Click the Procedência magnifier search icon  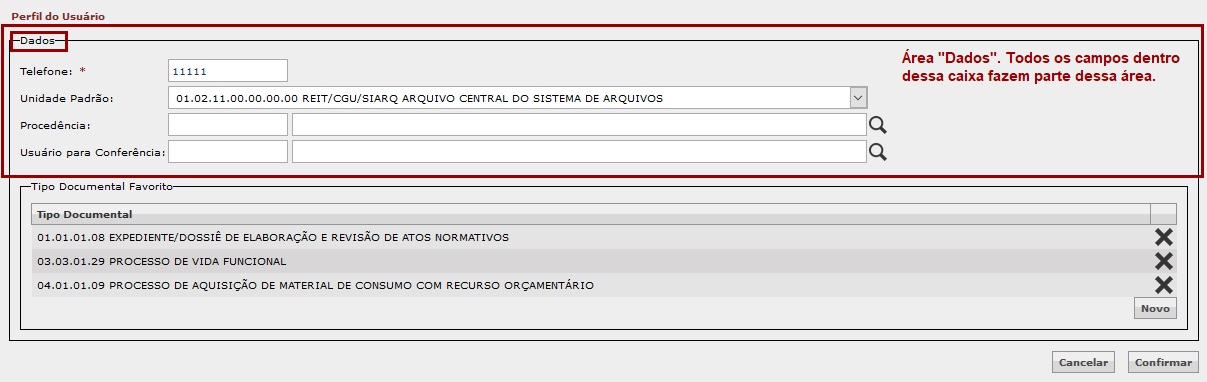pos(877,125)
